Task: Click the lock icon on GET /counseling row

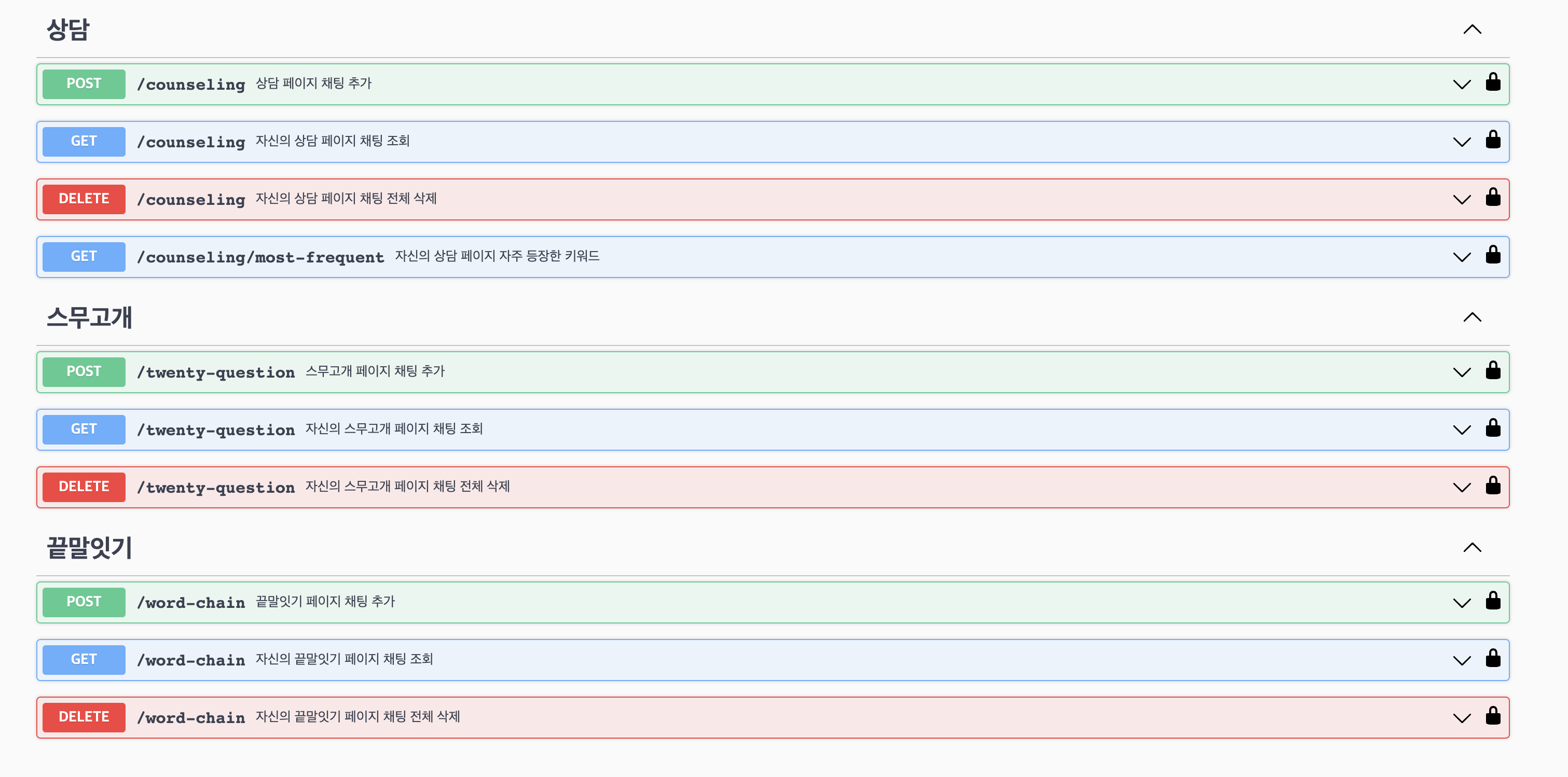Action: [x=1493, y=140]
